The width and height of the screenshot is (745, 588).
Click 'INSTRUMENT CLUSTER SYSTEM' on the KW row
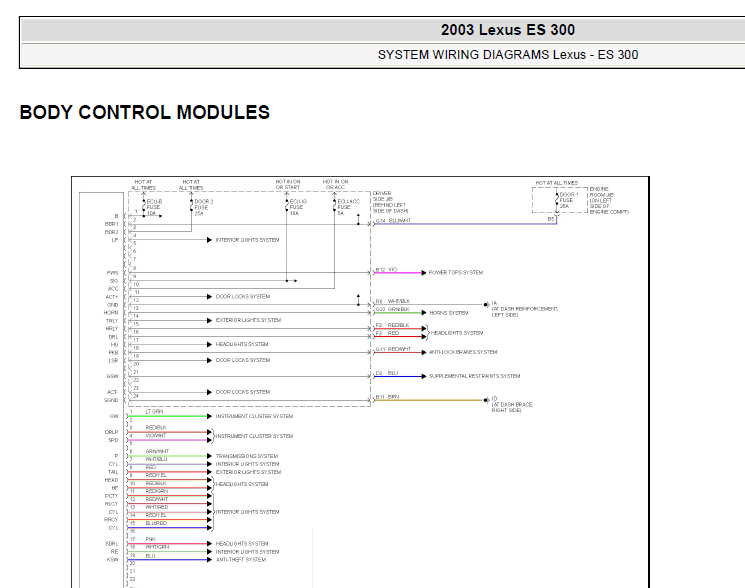pyautogui.click(x=254, y=417)
